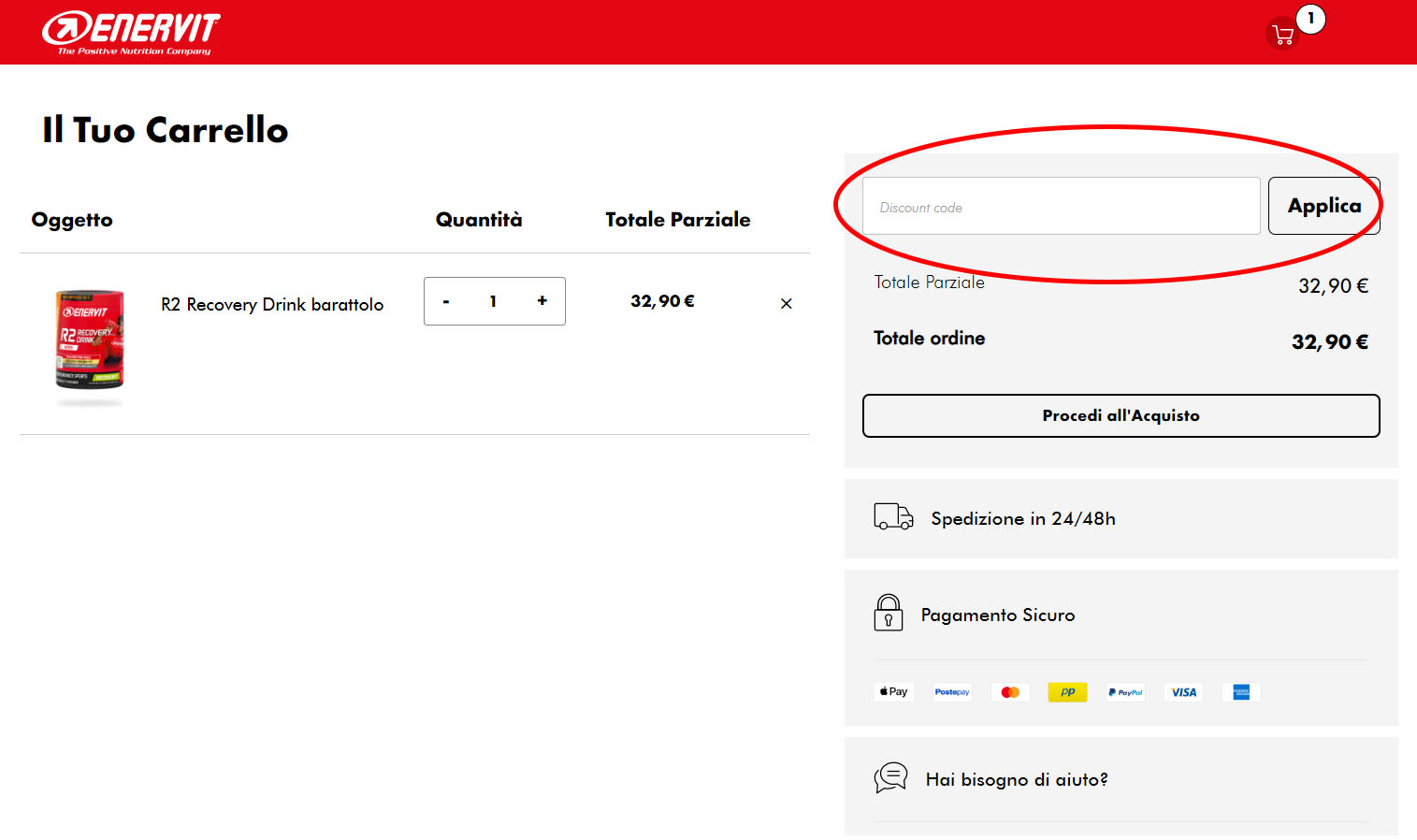Click the Enervit logo
The image size is (1417, 840).
(129, 31)
